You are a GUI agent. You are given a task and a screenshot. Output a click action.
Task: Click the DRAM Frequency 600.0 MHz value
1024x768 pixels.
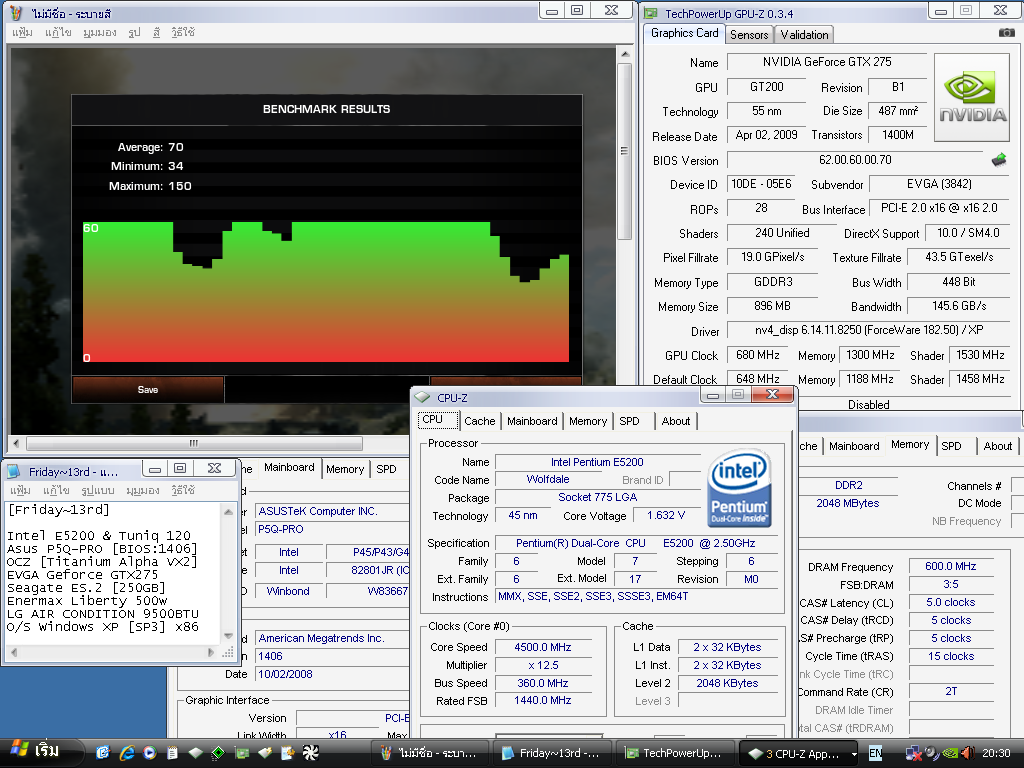tap(951, 566)
